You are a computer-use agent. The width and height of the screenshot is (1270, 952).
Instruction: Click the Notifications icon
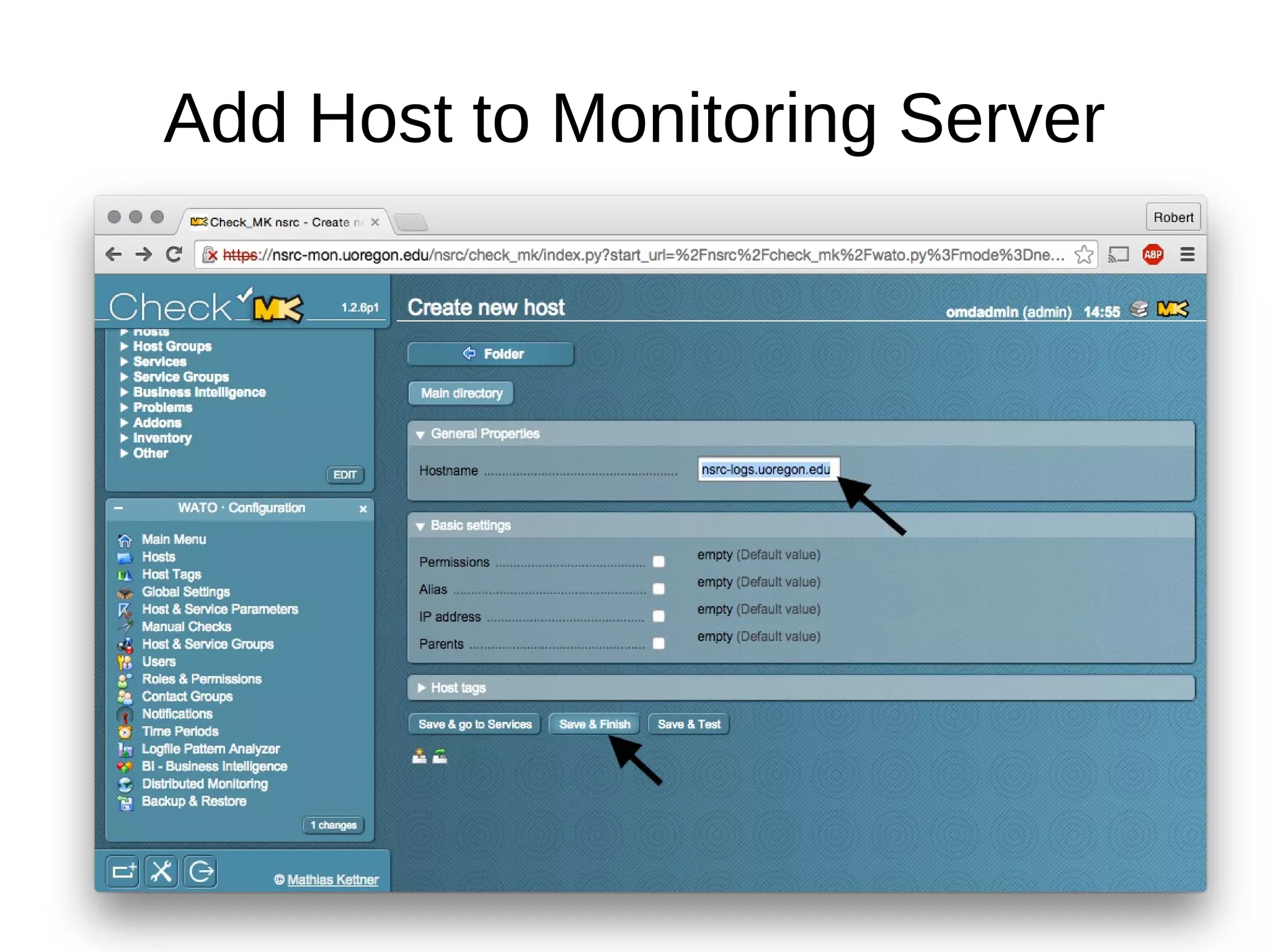coord(125,714)
